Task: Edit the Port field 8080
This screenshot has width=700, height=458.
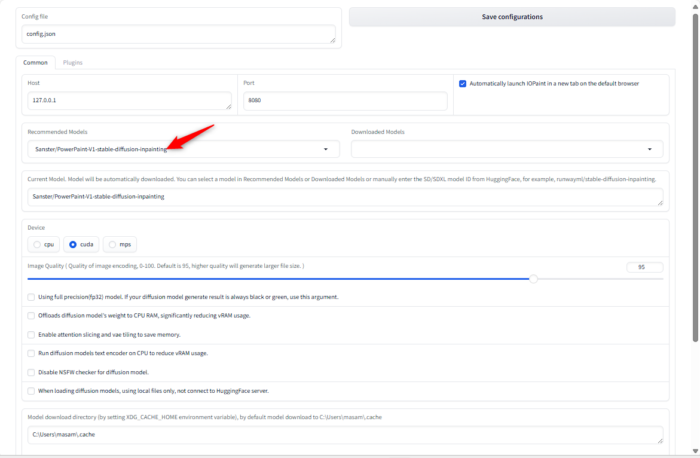Action: point(345,100)
